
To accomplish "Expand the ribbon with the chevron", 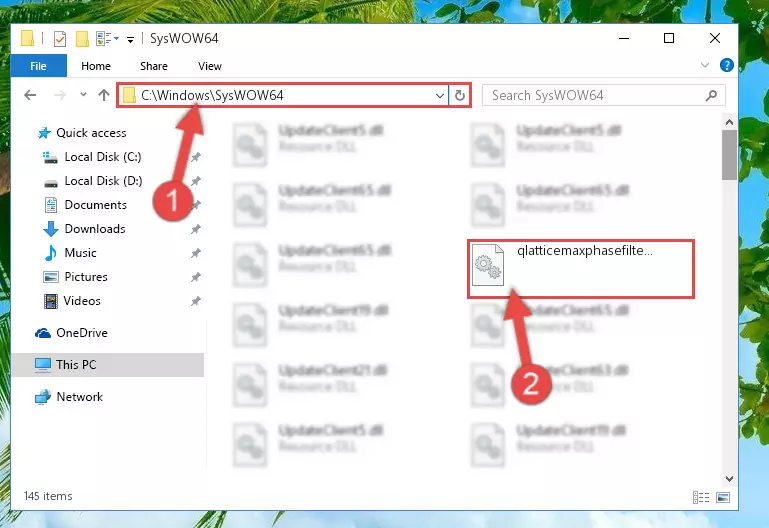I will point(705,65).
